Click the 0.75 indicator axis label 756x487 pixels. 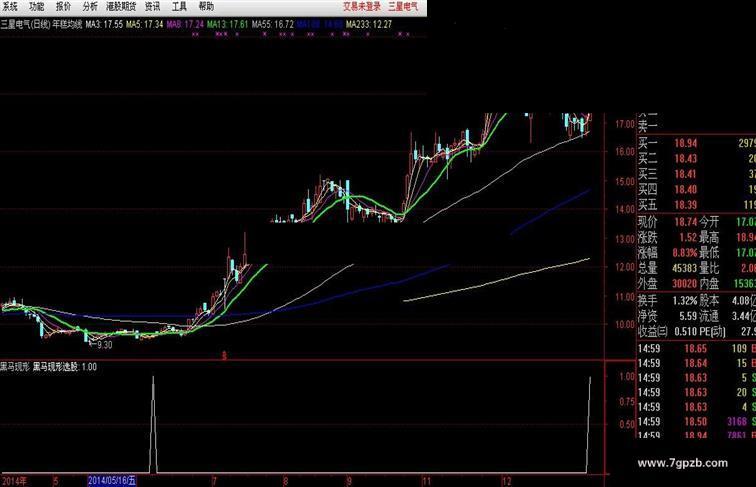[627, 401]
